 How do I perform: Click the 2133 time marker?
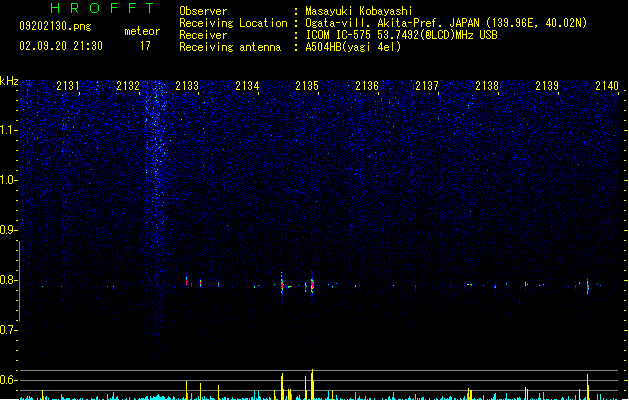coord(187,85)
